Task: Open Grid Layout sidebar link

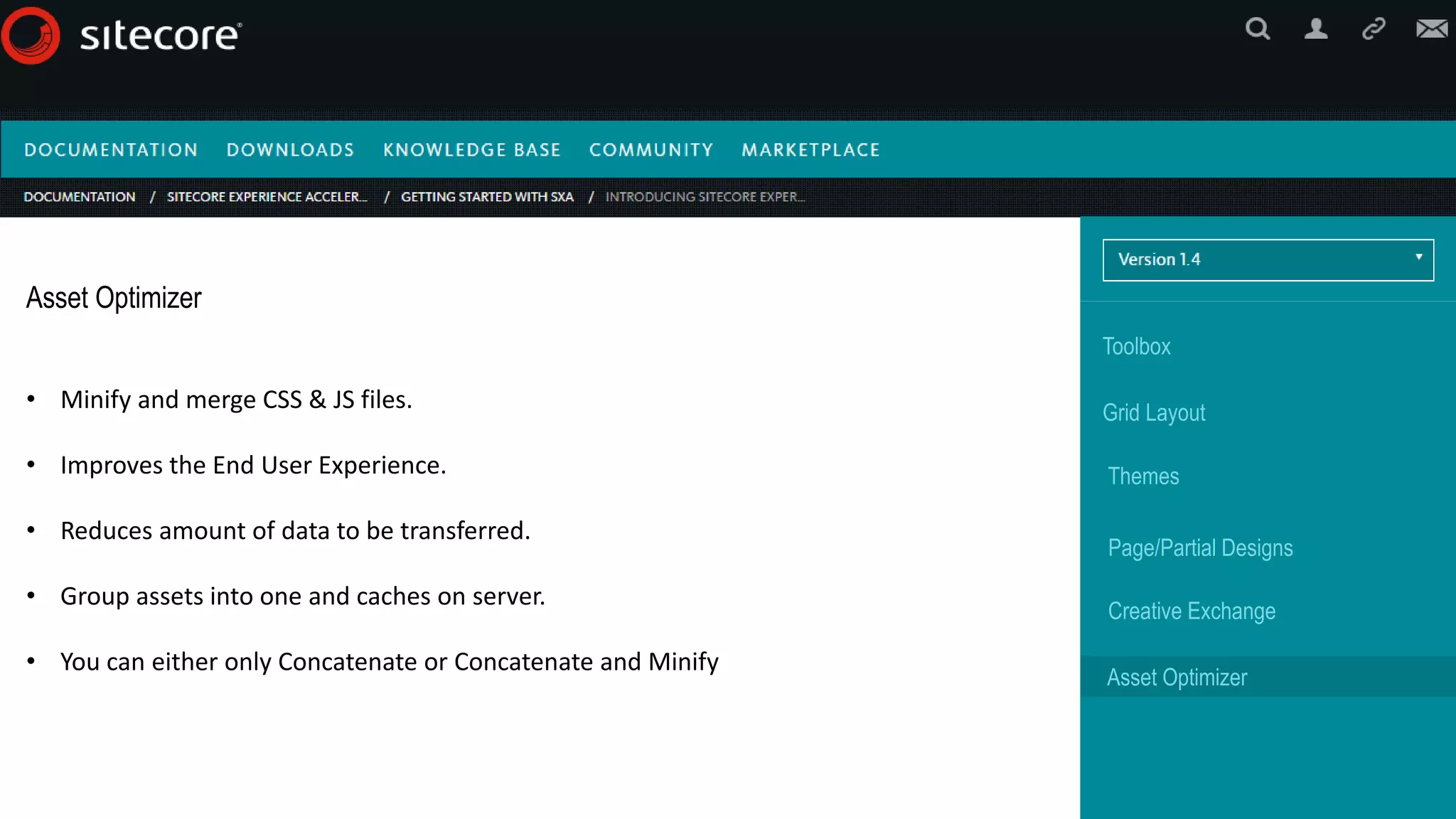Action: tap(1154, 412)
